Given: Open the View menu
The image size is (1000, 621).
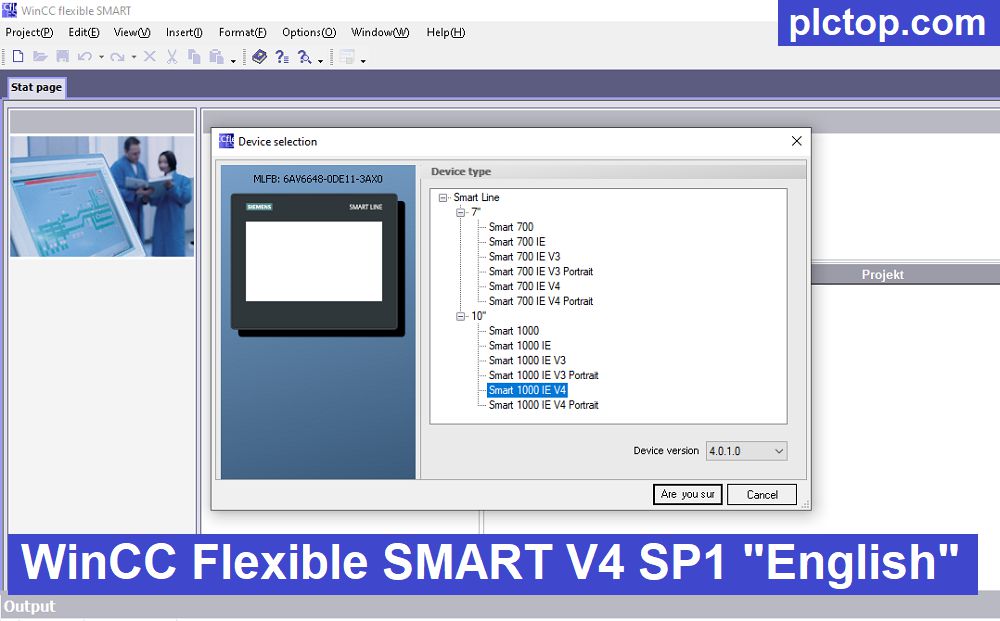Looking at the screenshot, I should pos(132,32).
